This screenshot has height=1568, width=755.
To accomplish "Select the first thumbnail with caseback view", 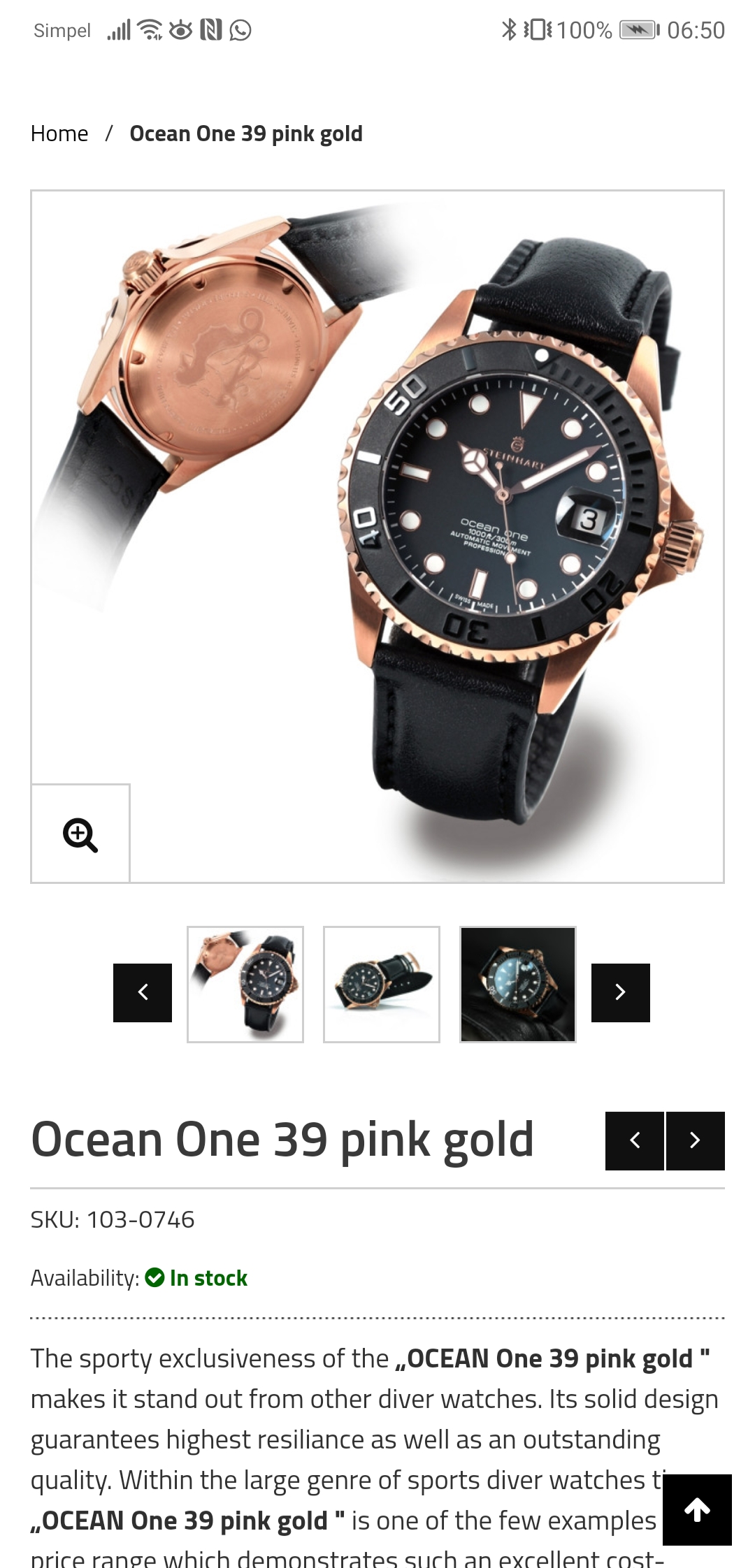I will tap(245, 985).
